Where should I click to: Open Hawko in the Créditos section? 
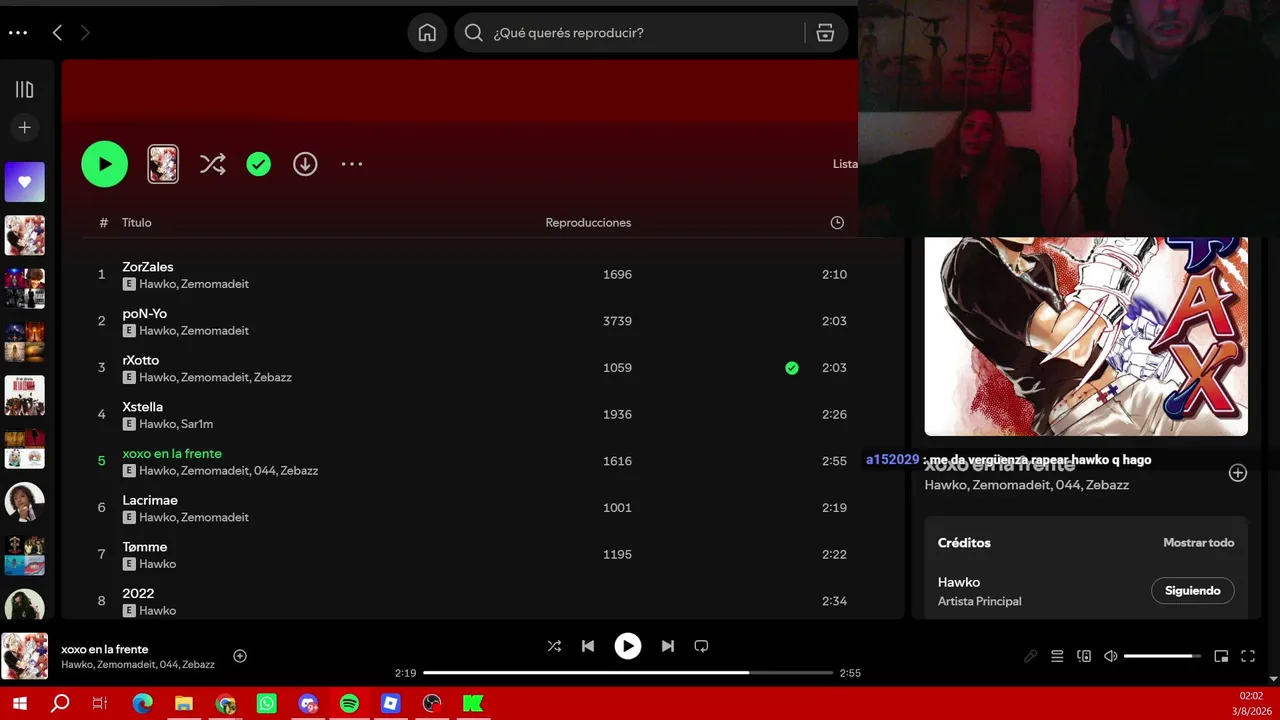pyautogui.click(x=959, y=582)
